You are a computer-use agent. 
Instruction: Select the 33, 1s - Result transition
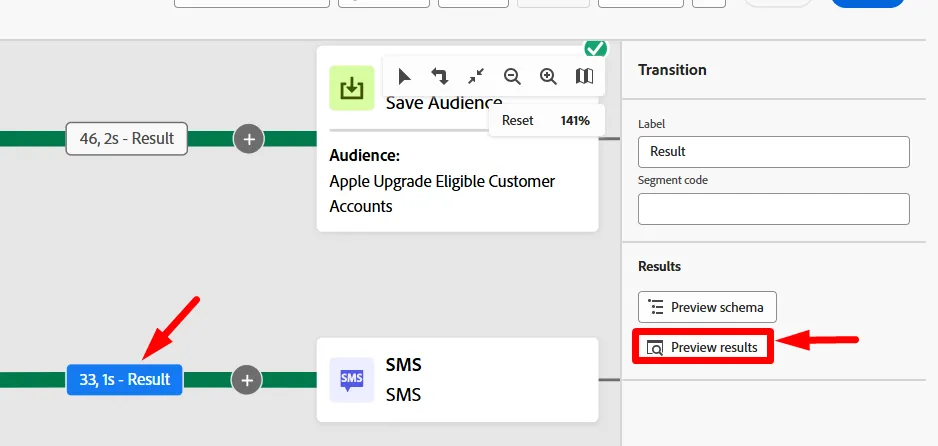pyautogui.click(x=124, y=380)
